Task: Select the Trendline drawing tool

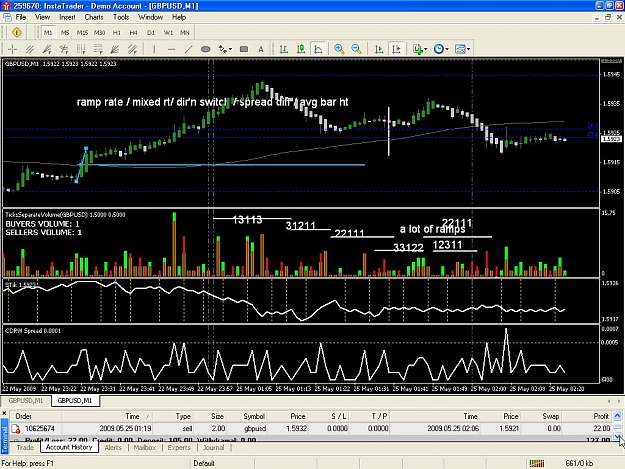Action: tap(188, 49)
